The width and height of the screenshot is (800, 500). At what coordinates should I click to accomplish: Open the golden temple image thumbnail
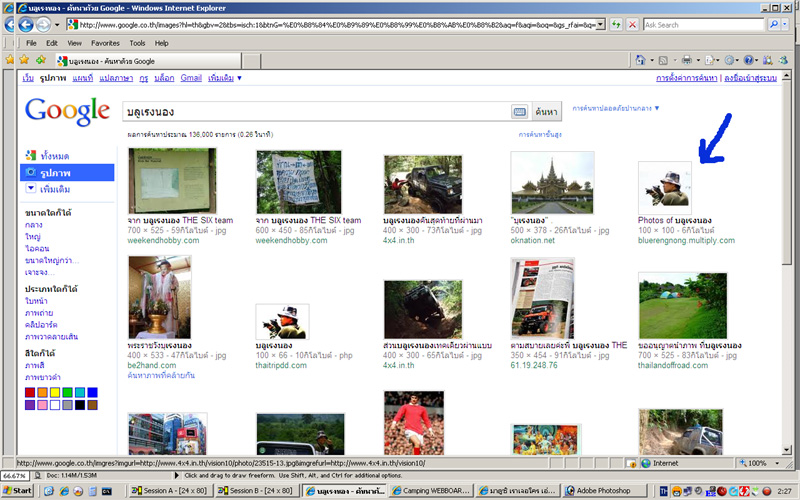[x=552, y=181]
